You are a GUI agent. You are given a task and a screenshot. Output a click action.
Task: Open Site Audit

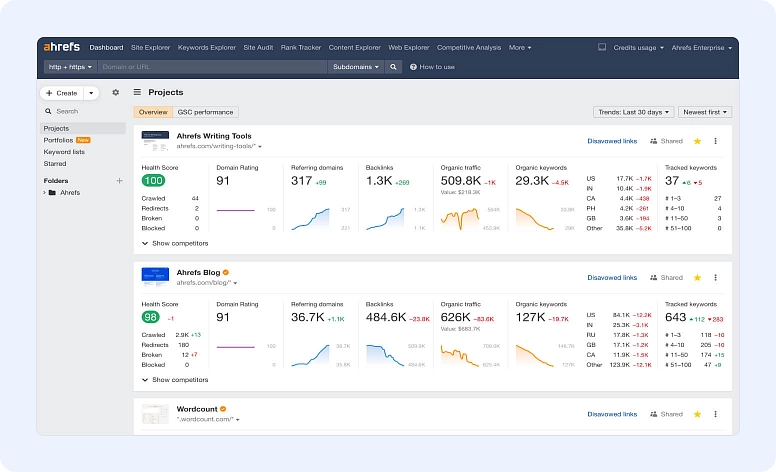(x=258, y=47)
